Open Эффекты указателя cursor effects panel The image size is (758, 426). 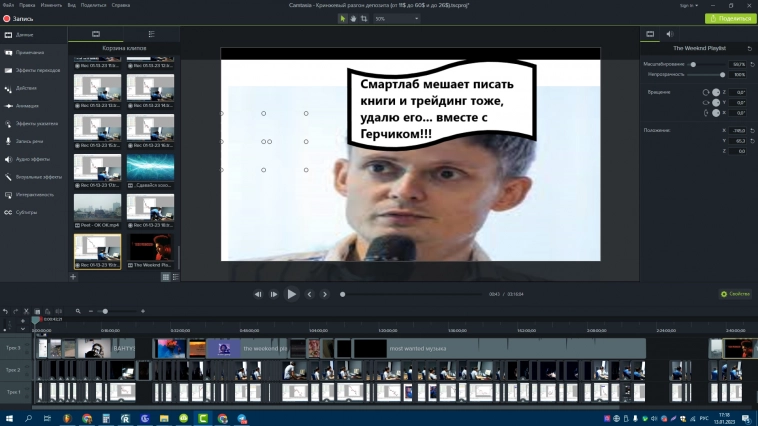(x=34, y=124)
